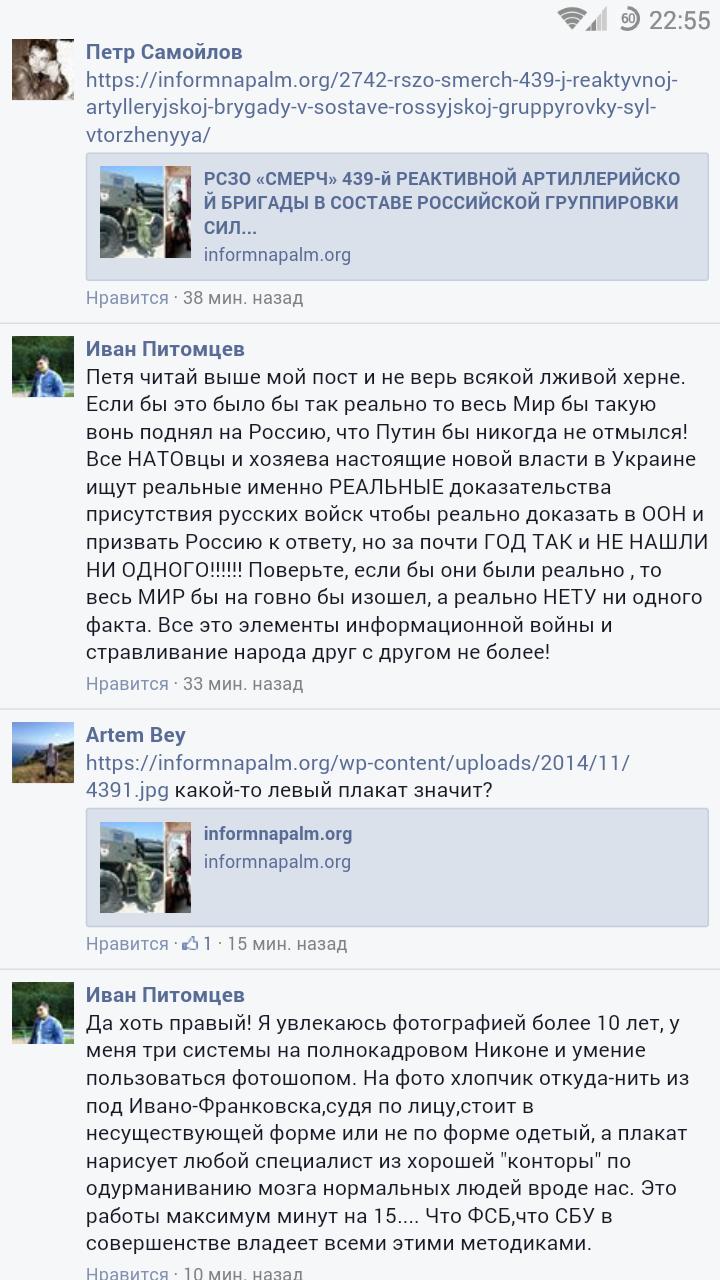Like the 33 мин. назад comment
Screen dimensions: 720x1280
[127, 684]
